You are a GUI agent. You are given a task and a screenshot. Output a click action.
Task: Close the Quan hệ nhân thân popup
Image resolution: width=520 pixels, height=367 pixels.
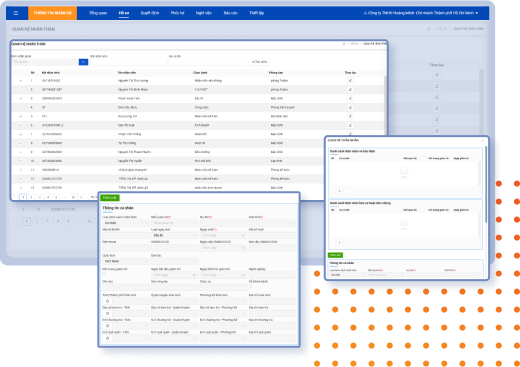[x=483, y=140]
